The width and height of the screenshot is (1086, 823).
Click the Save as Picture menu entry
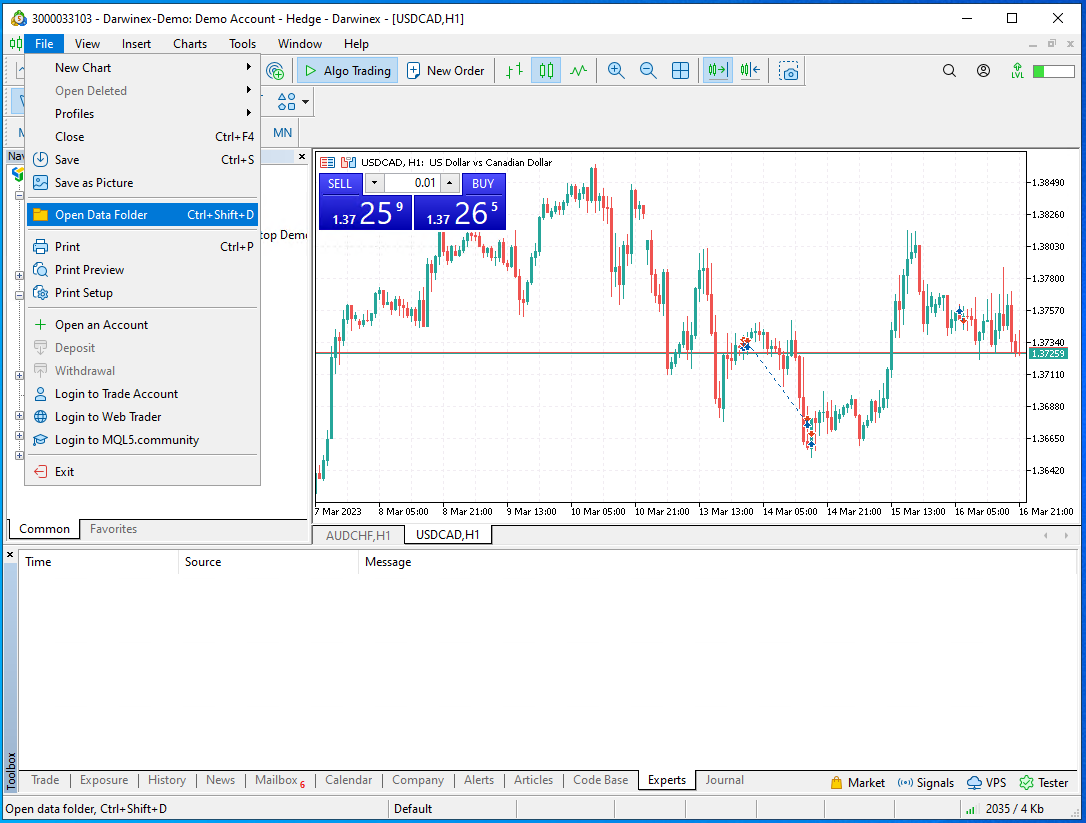pos(143,183)
